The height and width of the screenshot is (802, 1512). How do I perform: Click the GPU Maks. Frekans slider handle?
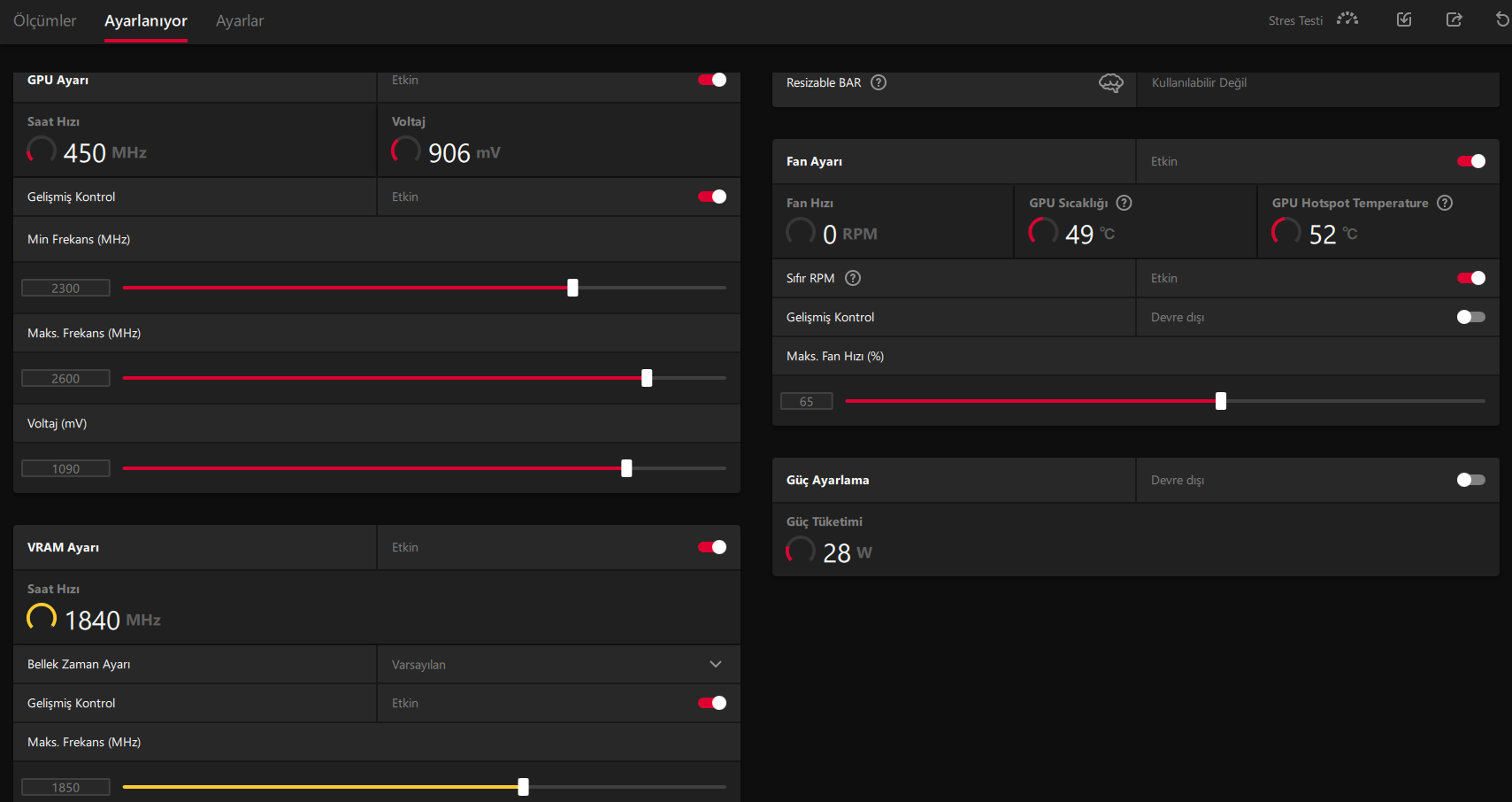647,378
